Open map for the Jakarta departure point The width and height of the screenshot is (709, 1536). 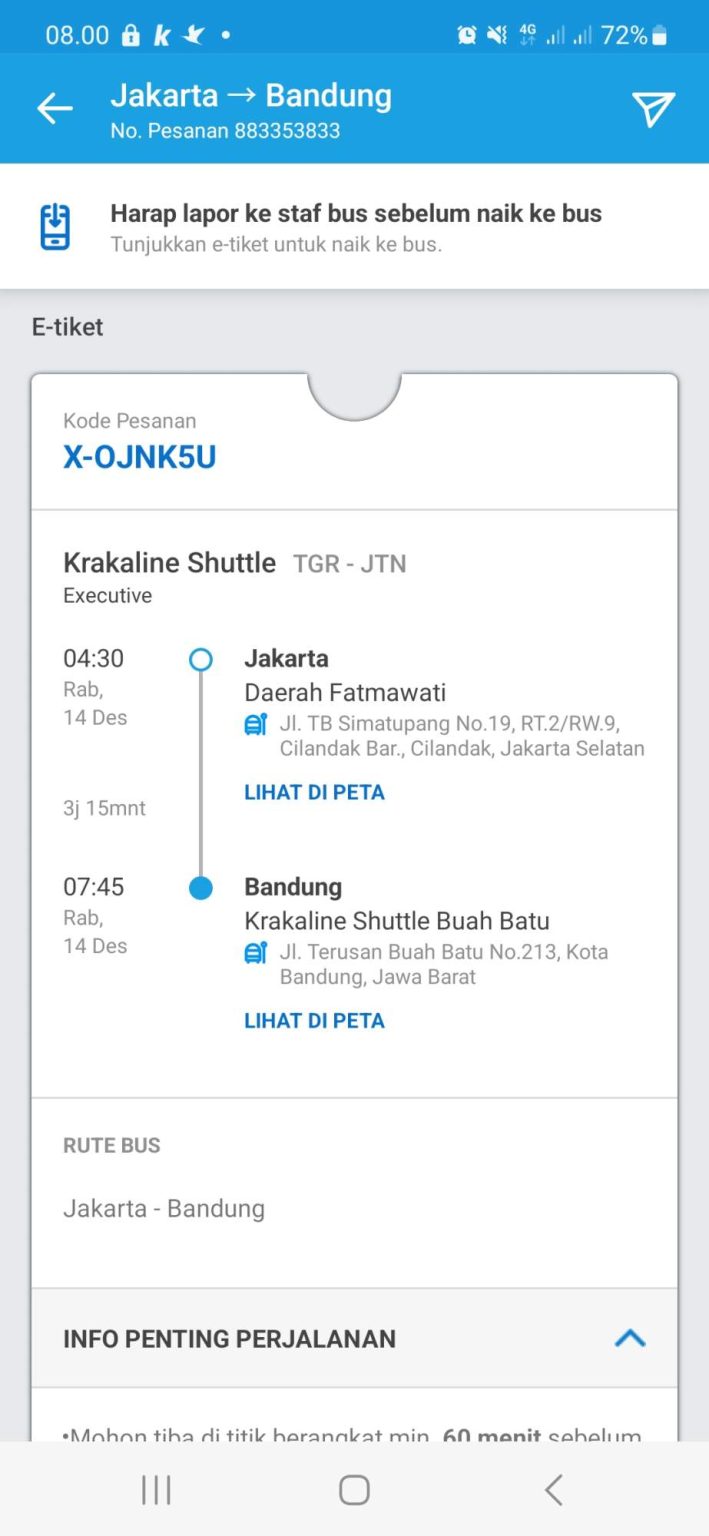click(x=314, y=792)
